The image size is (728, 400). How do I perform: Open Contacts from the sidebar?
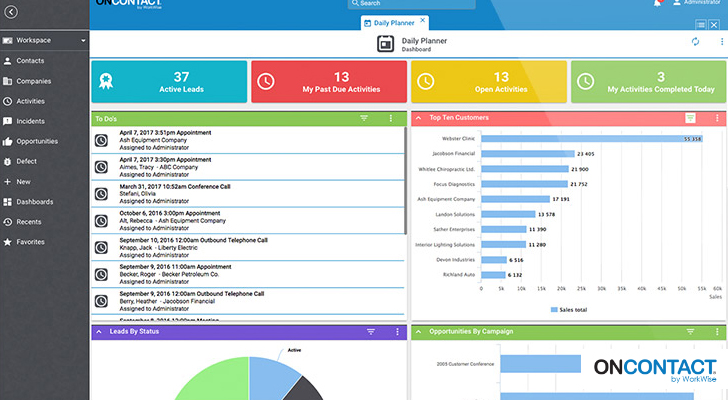point(29,61)
